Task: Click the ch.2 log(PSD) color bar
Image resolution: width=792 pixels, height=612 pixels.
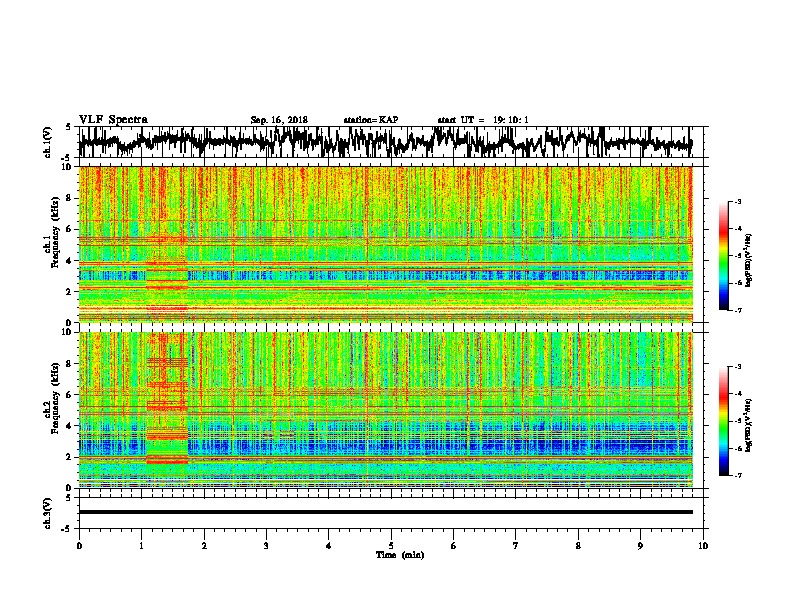Action: [723, 421]
